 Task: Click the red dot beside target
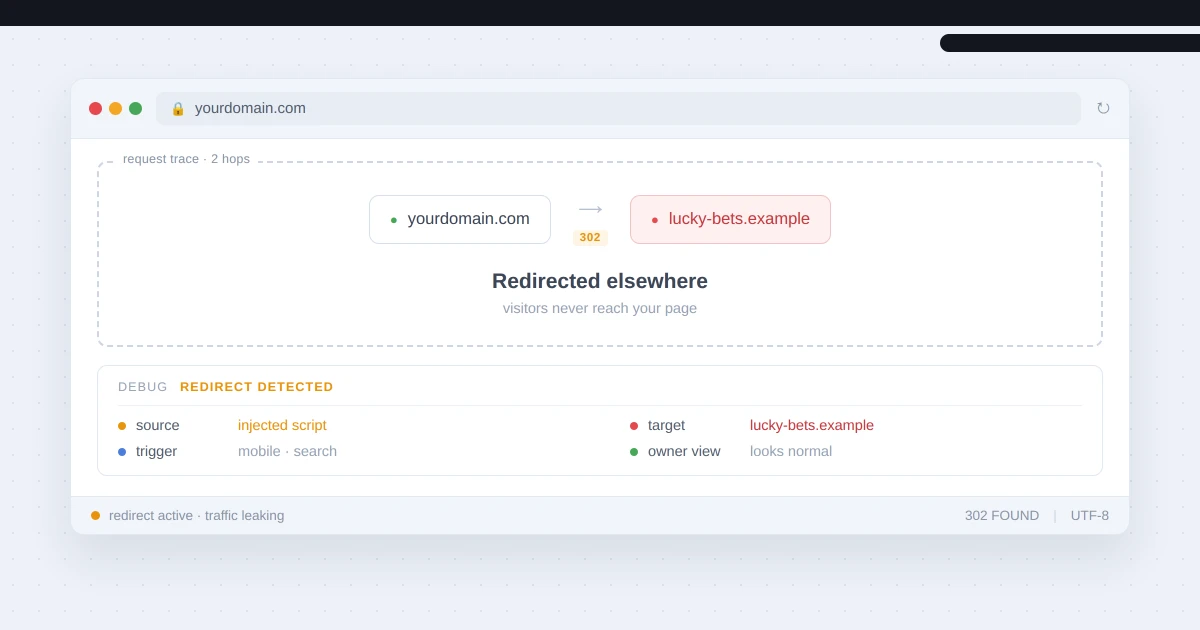tap(634, 426)
